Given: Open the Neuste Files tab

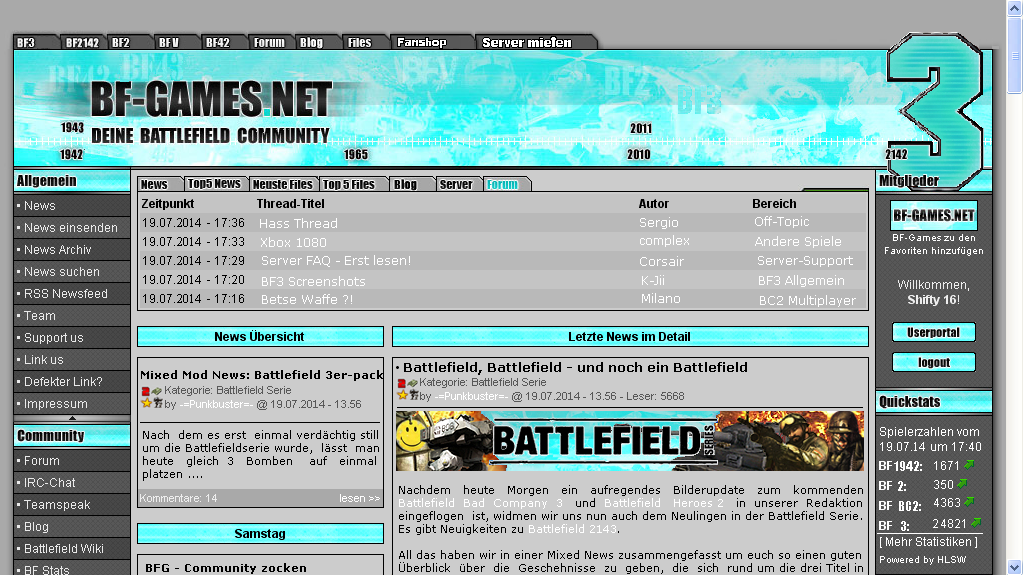Looking at the screenshot, I should pos(282,184).
